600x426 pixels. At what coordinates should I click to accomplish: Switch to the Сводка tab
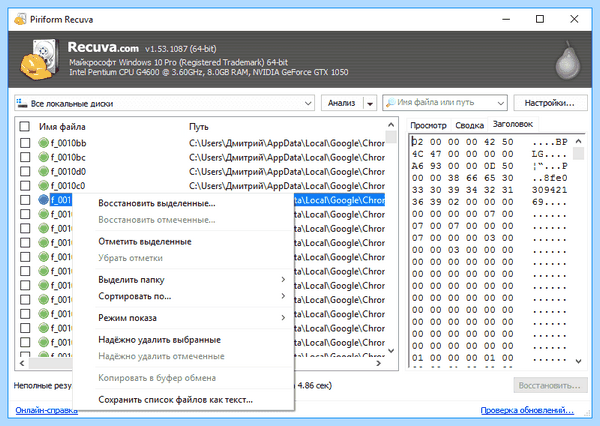(x=470, y=125)
